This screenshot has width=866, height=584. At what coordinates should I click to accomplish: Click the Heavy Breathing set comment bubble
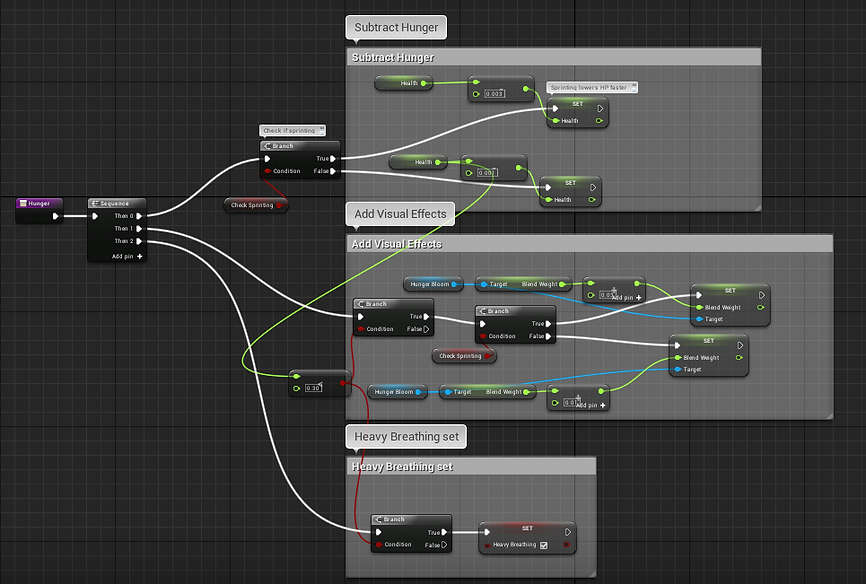(x=406, y=436)
